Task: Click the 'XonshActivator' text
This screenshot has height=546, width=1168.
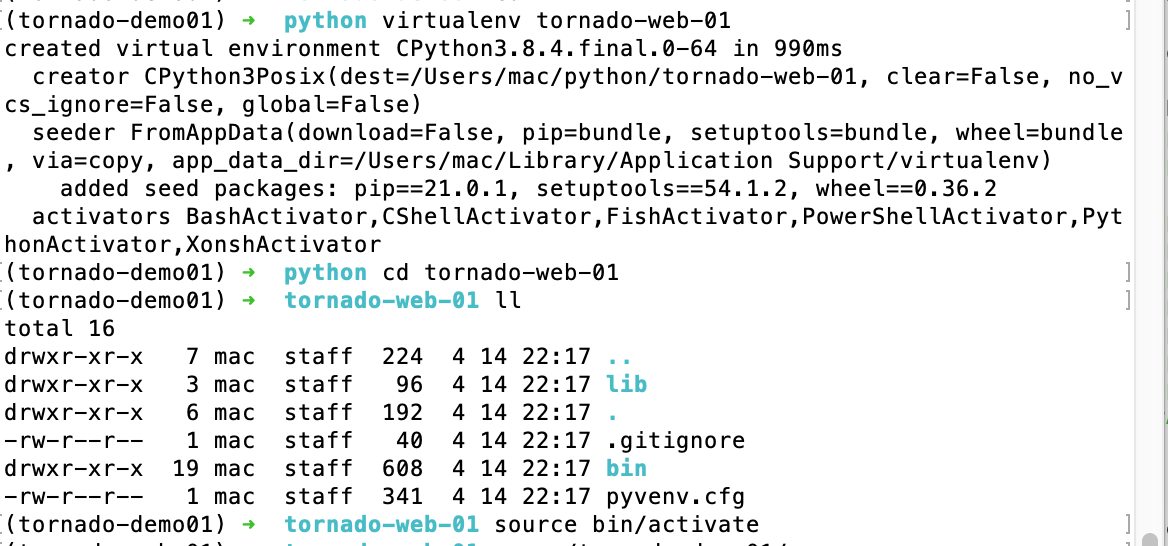Action: coord(284,244)
